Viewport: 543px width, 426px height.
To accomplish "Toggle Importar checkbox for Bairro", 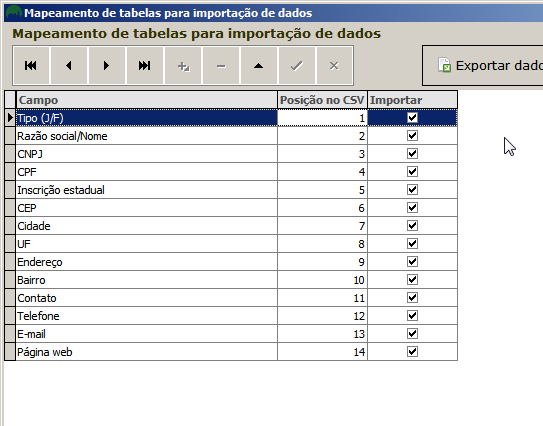I will tap(412, 280).
